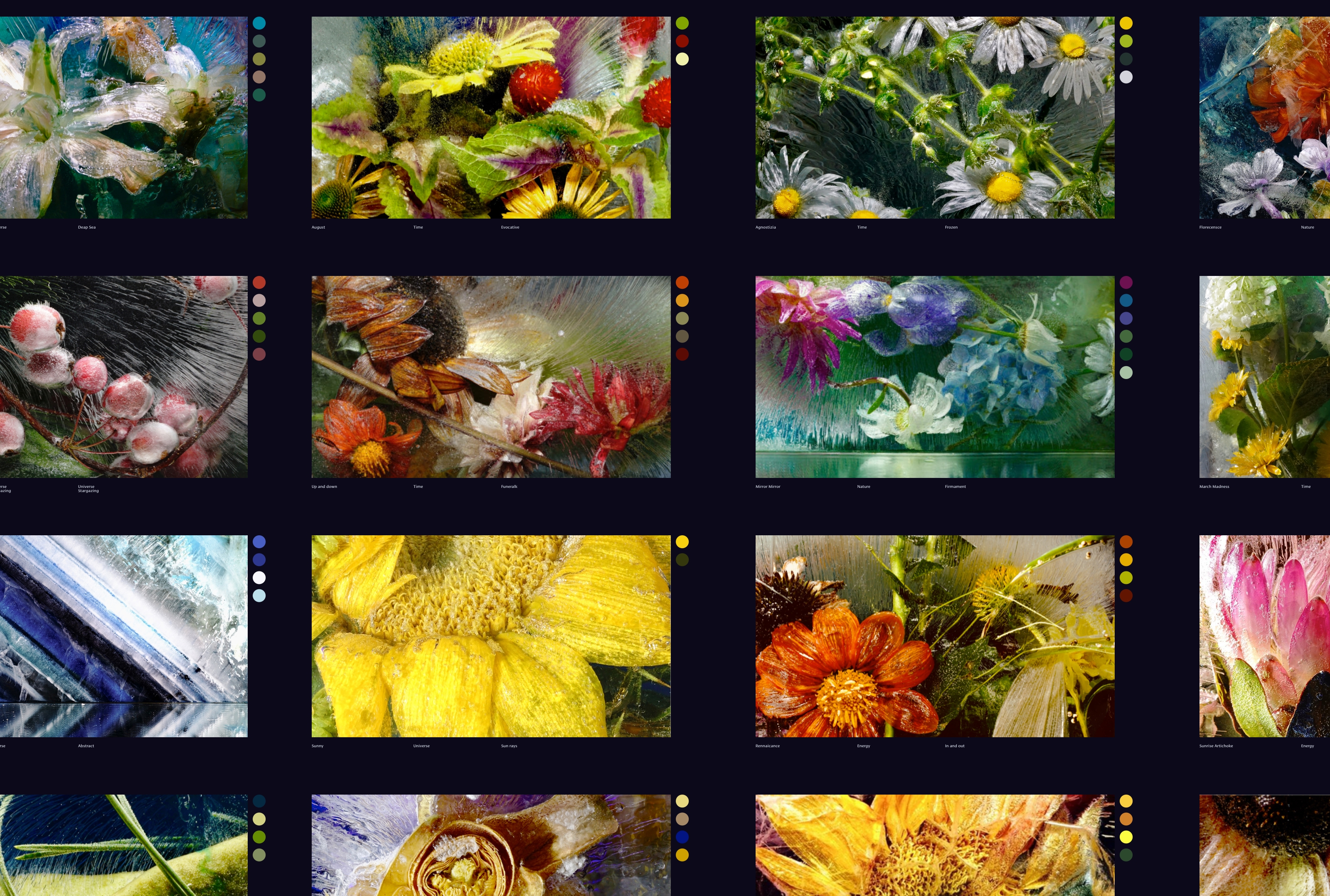Viewport: 1330px width, 896px height.
Task: Pick the yellow swatch beside Agnostizia
Action: point(1126,23)
